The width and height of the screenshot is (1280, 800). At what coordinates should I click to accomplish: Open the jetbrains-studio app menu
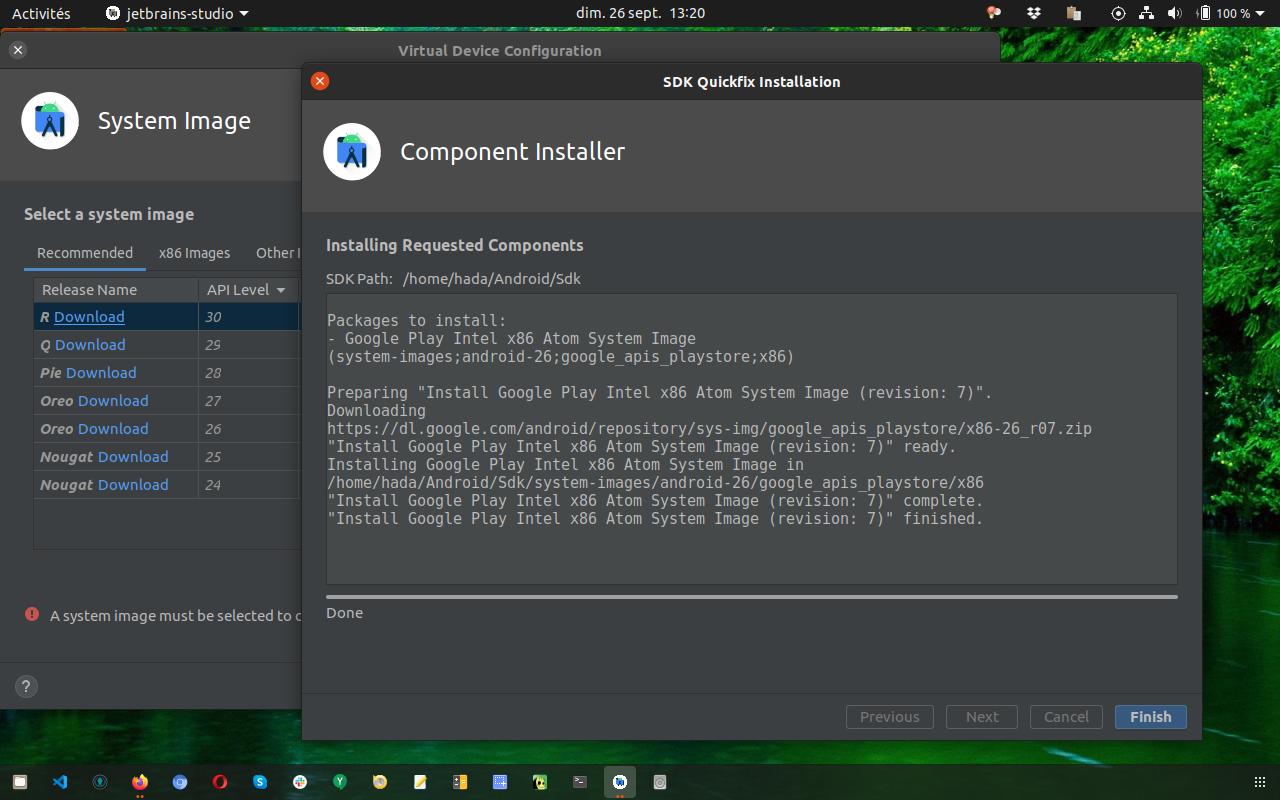[178, 13]
